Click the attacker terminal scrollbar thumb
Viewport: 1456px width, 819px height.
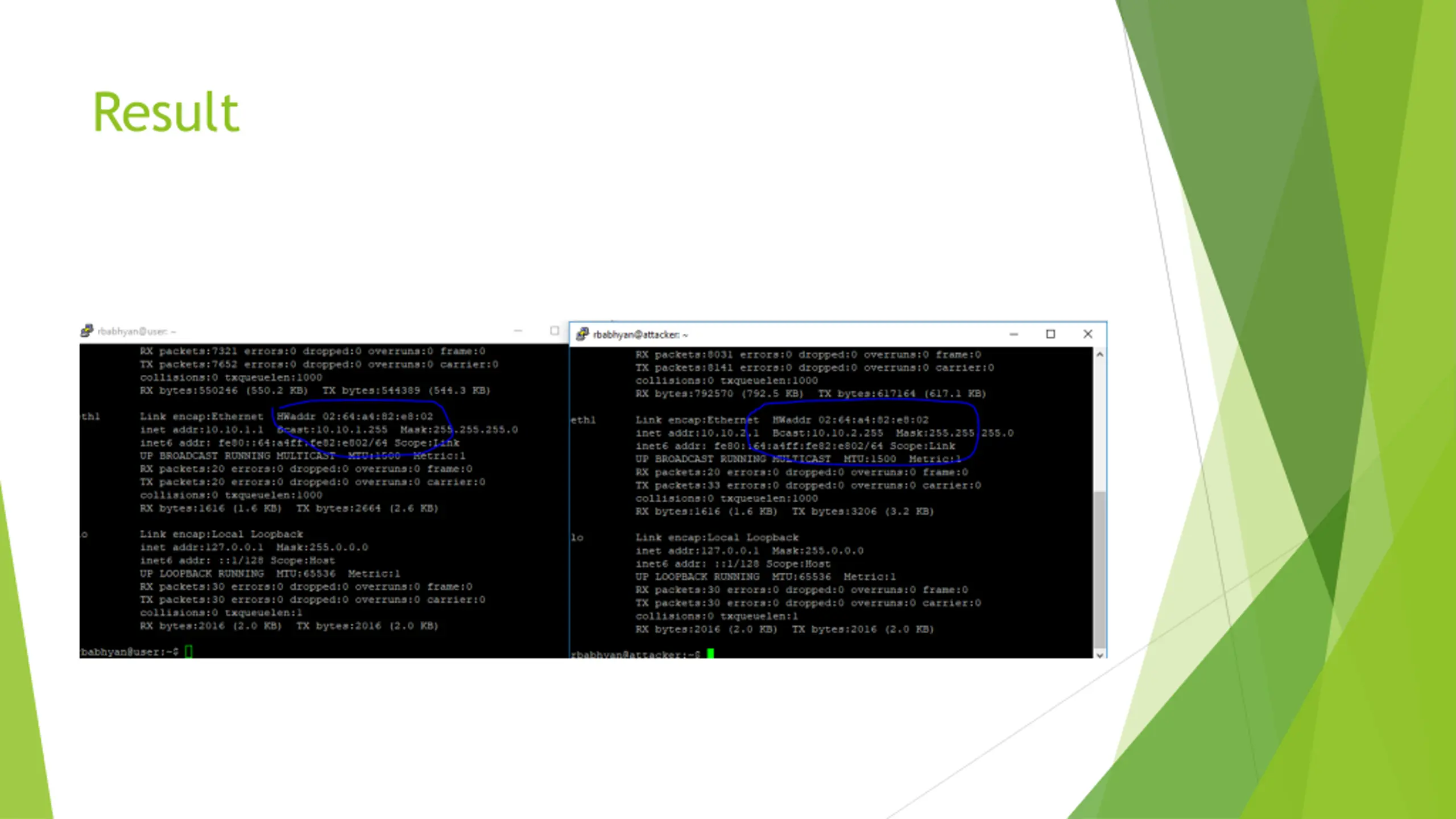coord(1100,570)
